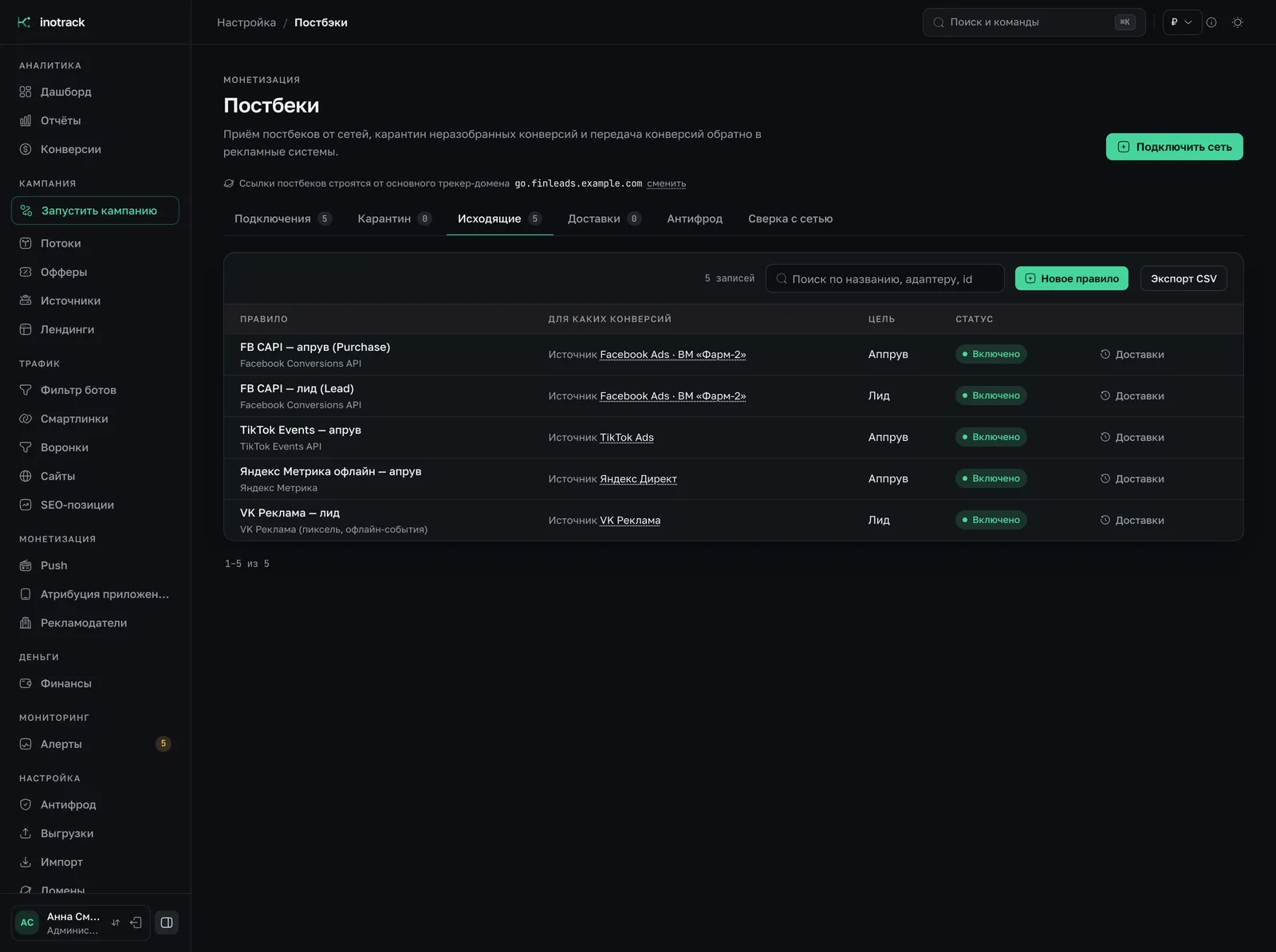This screenshot has height=952, width=1276.
Task: Toggle the light/dark theme sun icon
Action: coord(1238,22)
